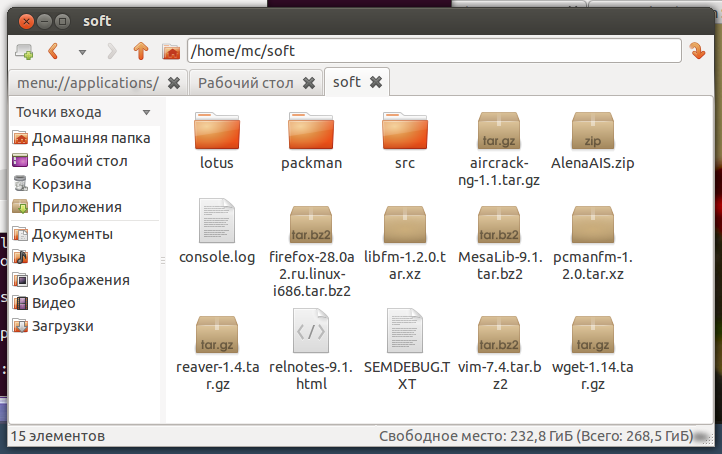Click the path field /home/mc/soft
Image resolution: width=722 pixels, height=454 pixels.
tap(434, 51)
